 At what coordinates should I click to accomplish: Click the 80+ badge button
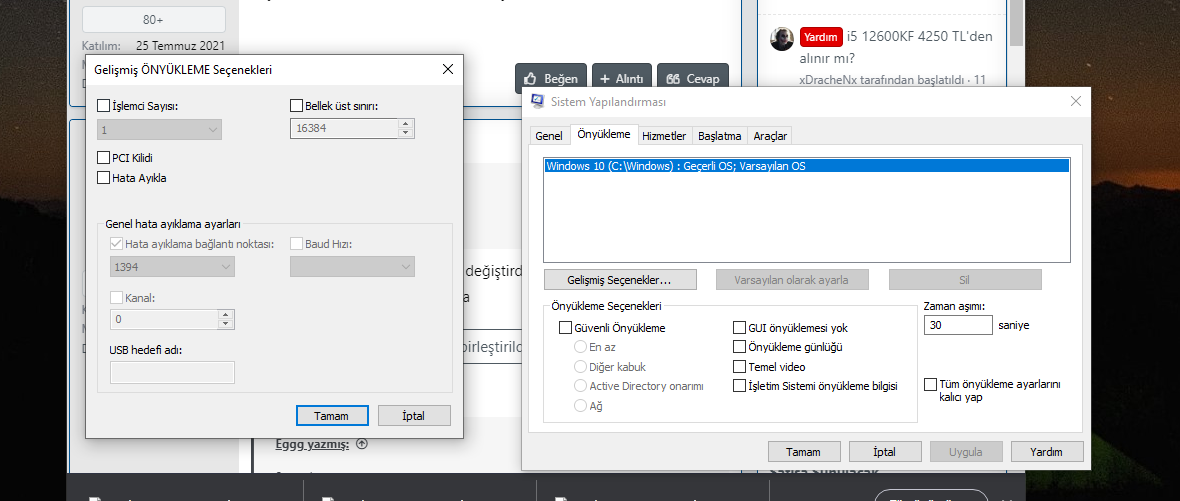coord(154,20)
